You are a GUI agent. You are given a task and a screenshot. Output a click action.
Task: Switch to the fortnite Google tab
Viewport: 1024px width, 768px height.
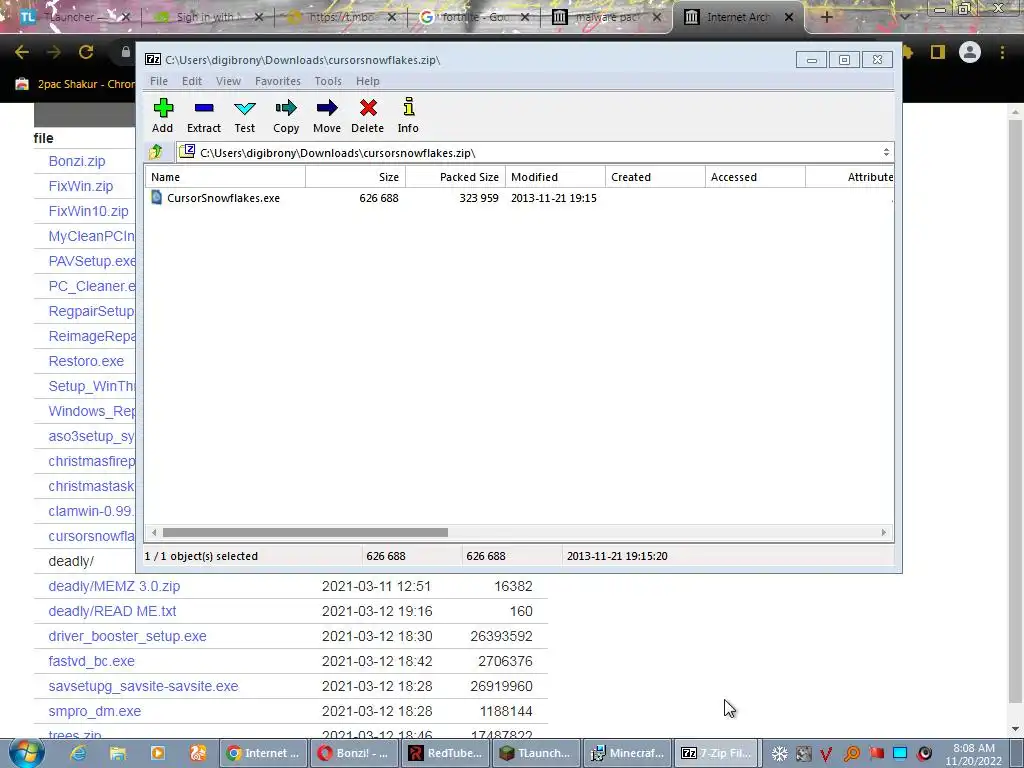tap(473, 17)
